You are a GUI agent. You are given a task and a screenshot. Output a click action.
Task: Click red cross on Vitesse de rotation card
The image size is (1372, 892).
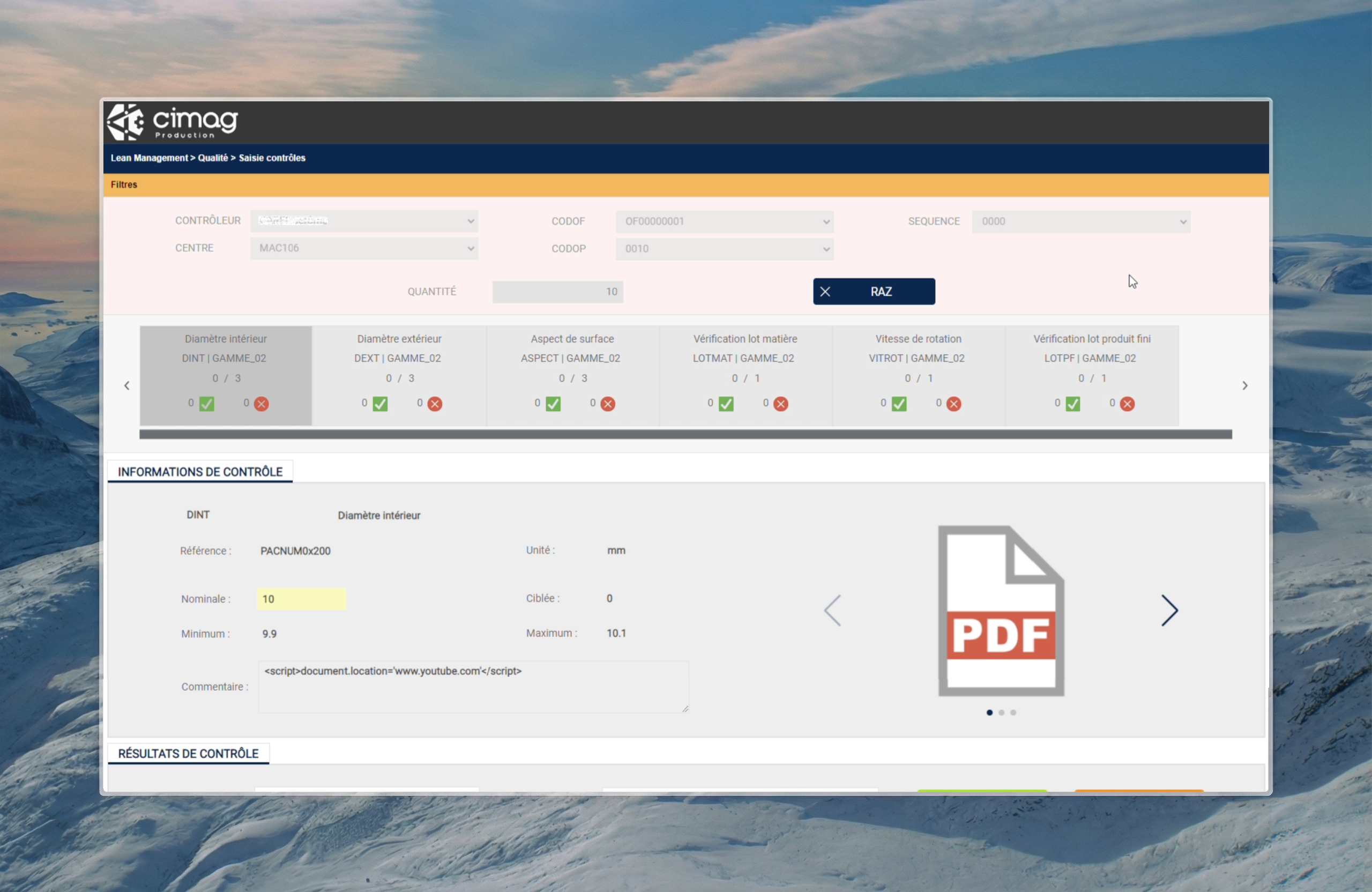tap(954, 404)
